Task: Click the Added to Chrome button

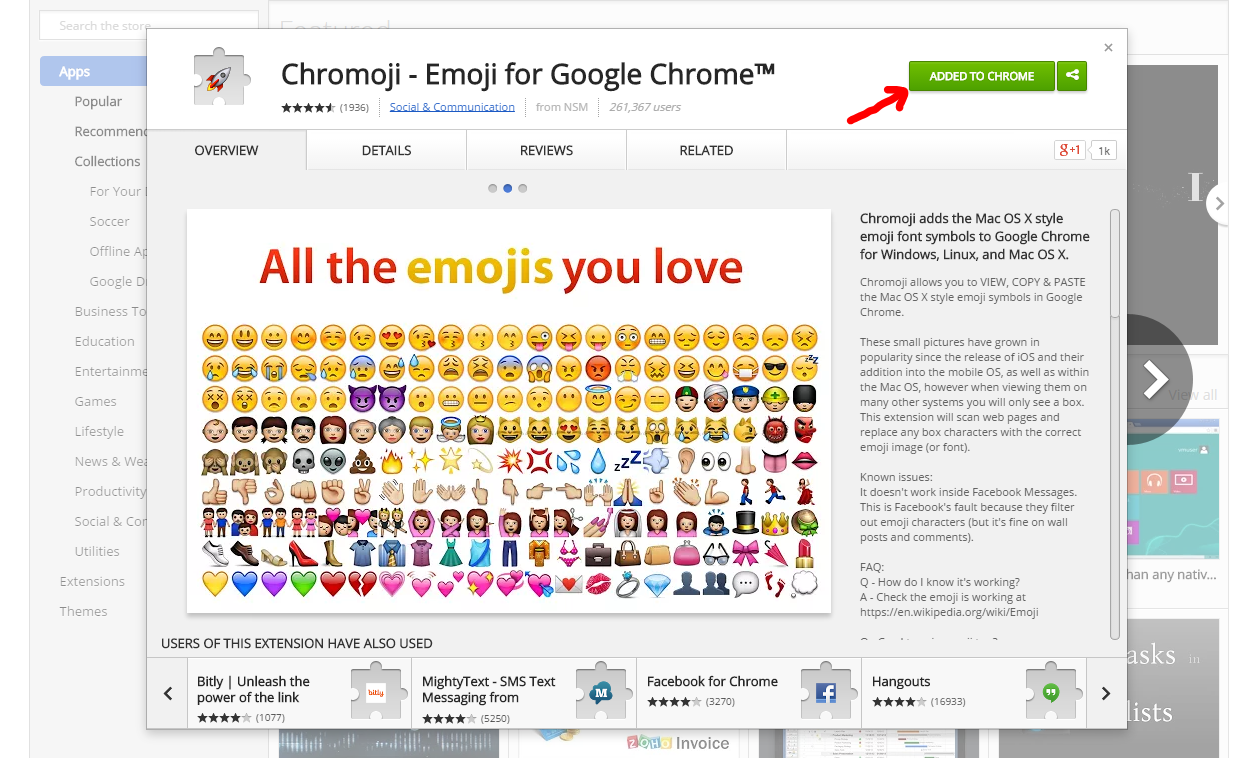Action: click(x=982, y=76)
